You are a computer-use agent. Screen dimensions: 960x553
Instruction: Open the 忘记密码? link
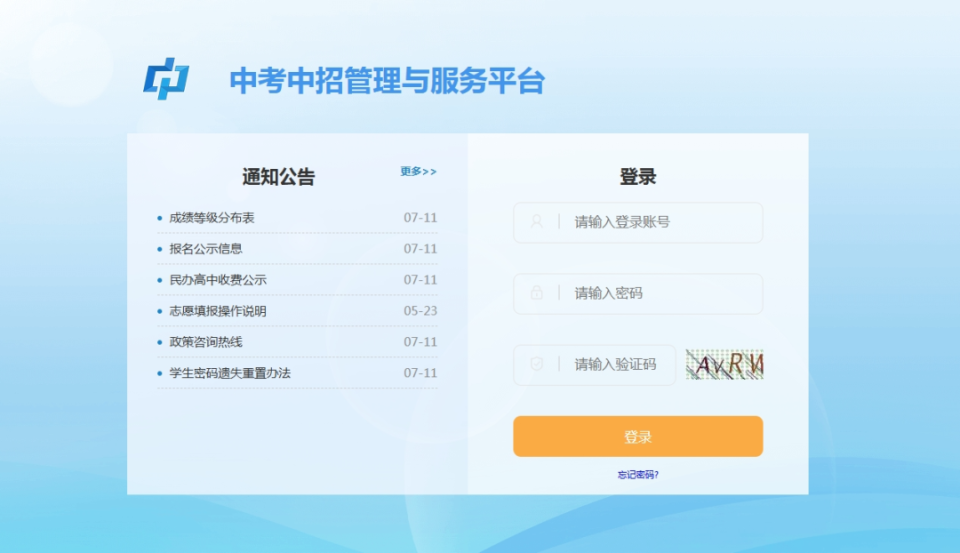coord(638,475)
